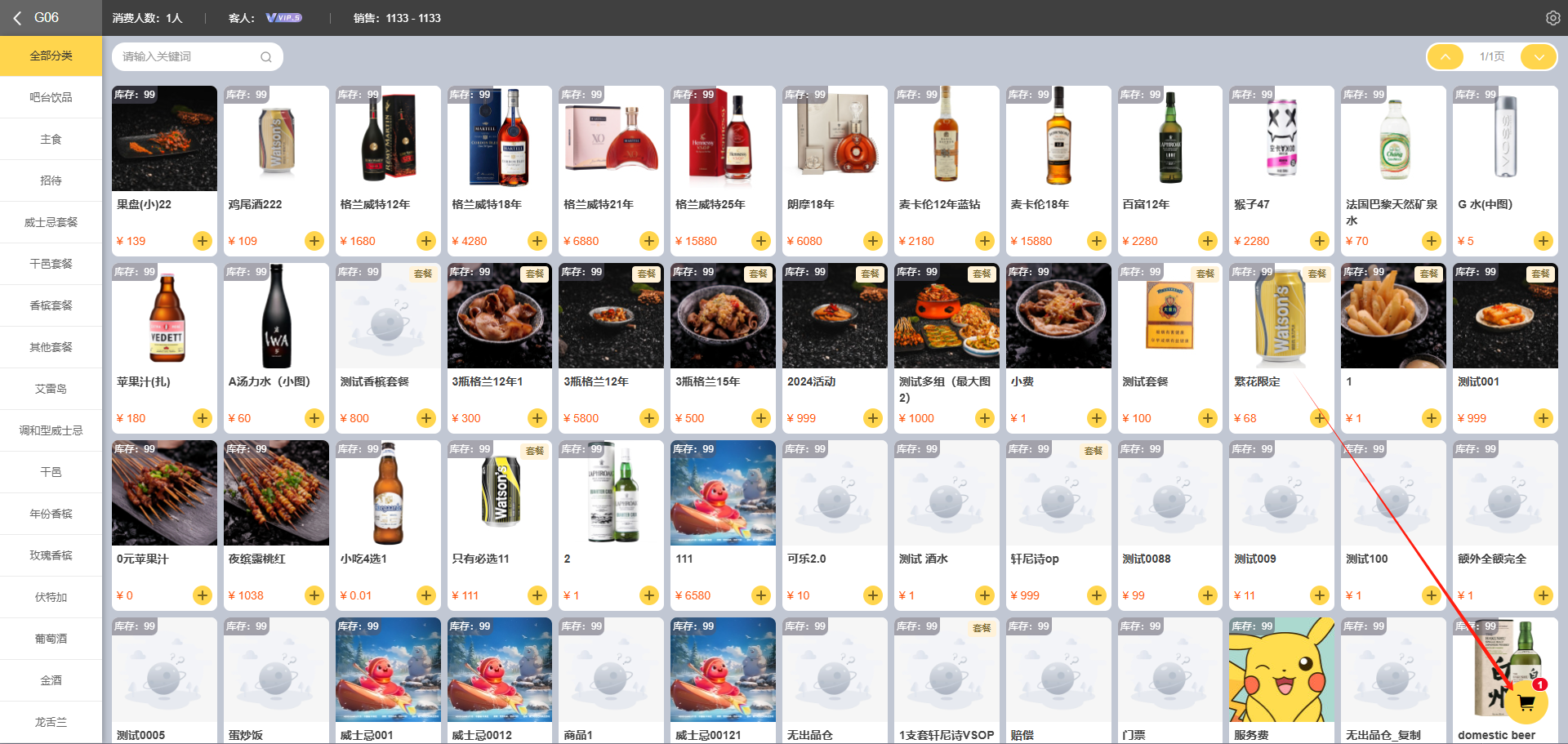Select 全部分类 category tab
1568x744 pixels.
click(x=51, y=56)
